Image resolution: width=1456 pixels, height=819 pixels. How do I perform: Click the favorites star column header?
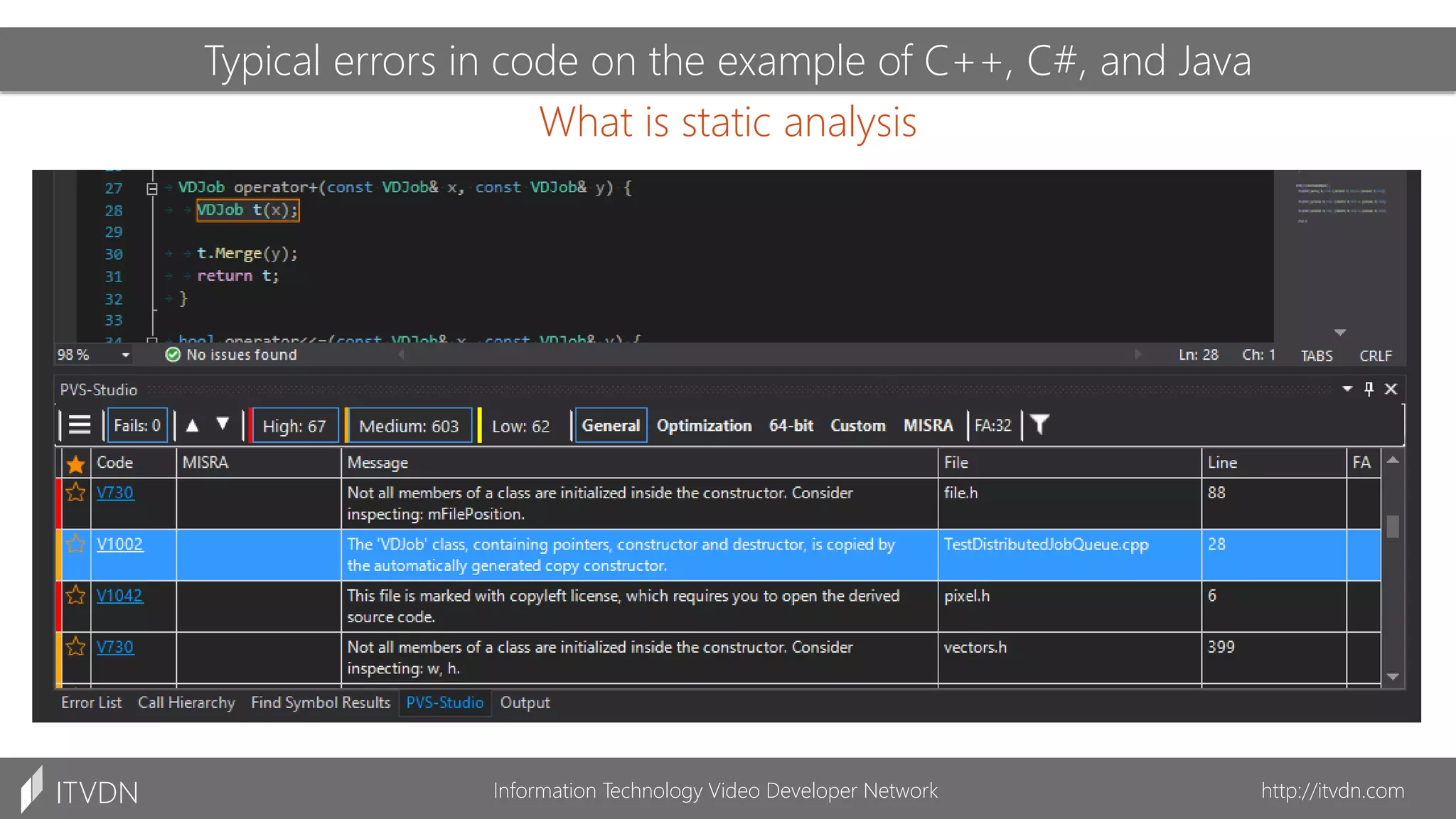pos(75,464)
